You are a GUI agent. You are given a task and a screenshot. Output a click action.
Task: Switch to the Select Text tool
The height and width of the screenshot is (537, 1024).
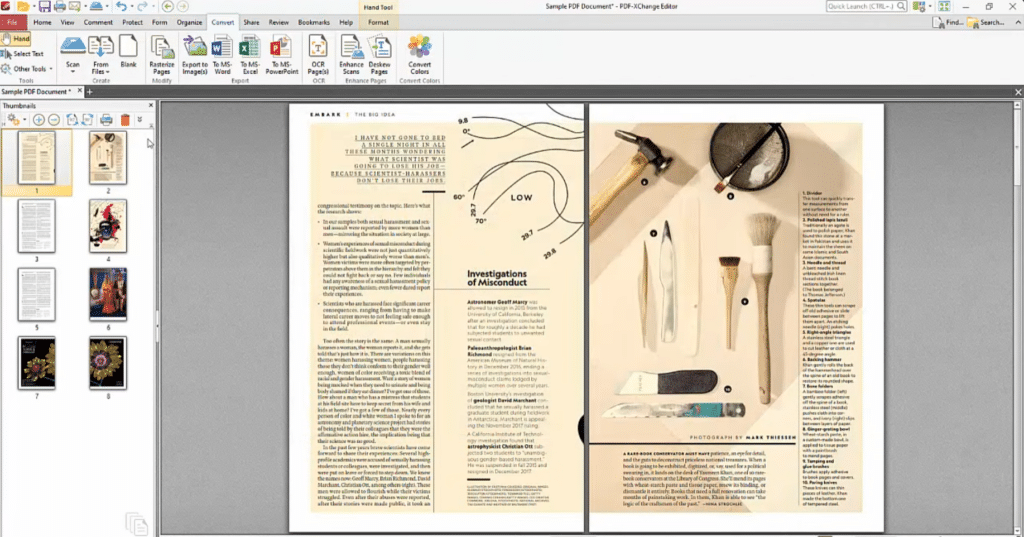[x=23, y=54]
